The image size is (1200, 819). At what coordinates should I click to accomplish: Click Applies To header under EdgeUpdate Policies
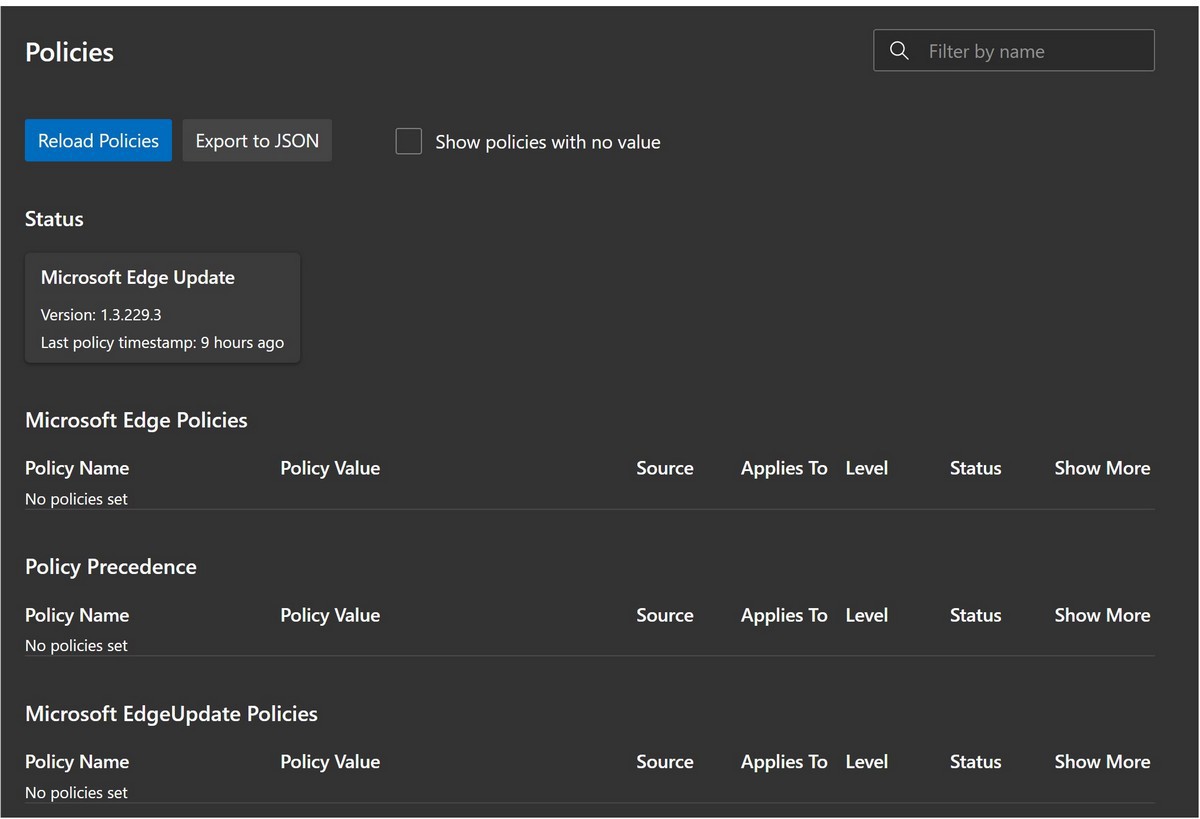click(x=784, y=762)
